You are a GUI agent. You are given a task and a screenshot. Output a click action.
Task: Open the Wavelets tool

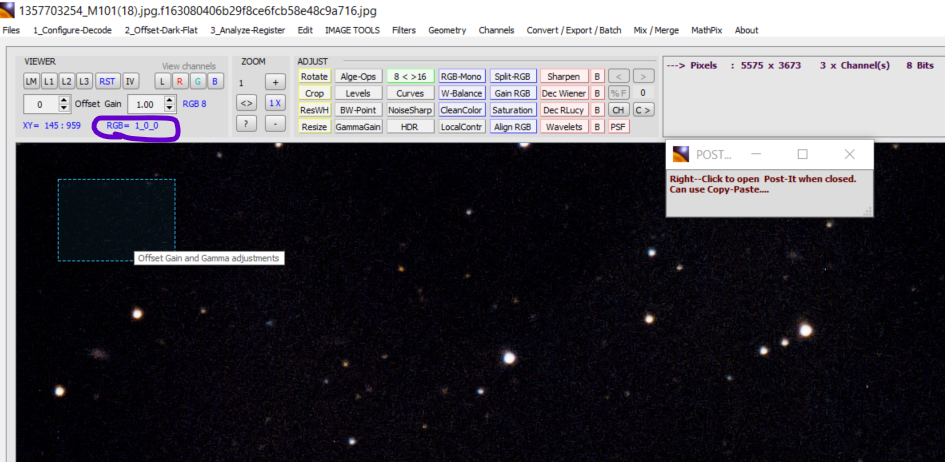point(564,127)
